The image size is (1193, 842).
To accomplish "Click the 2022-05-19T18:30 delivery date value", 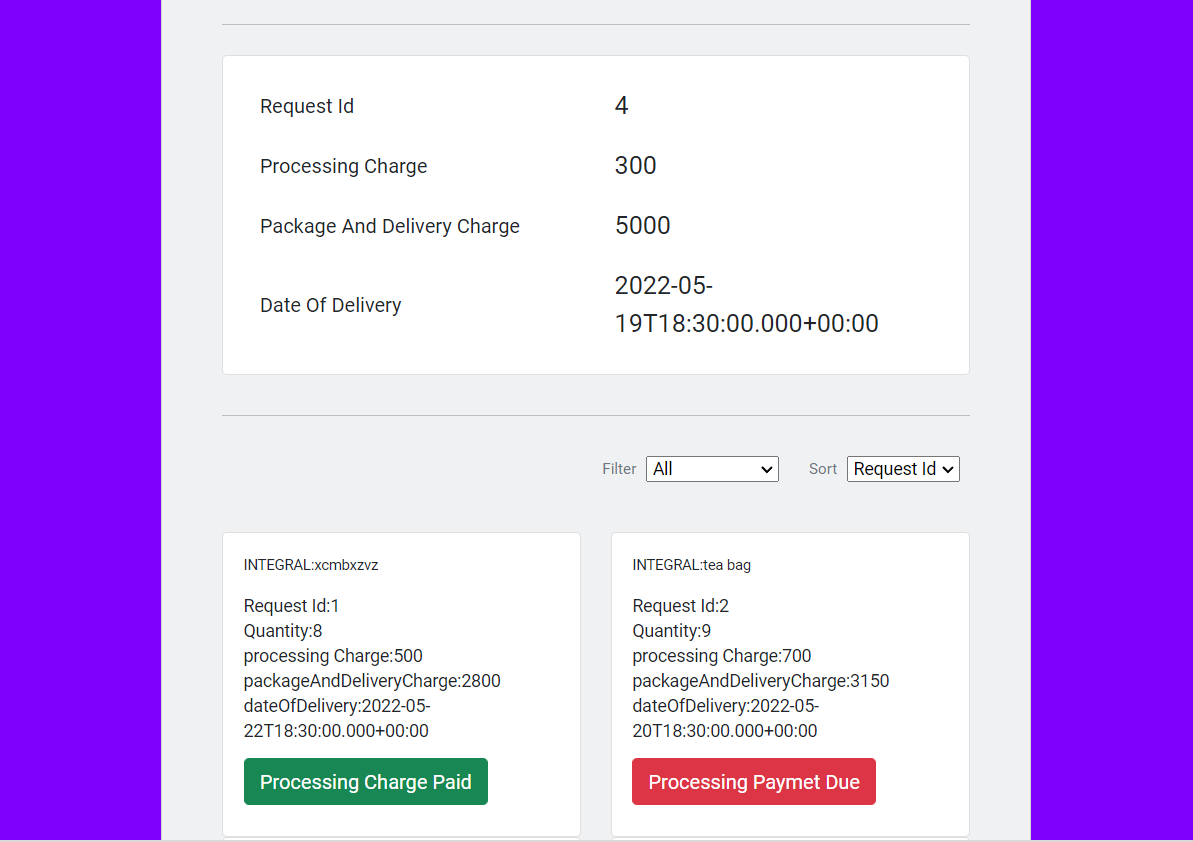I will click(x=746, y=304).
